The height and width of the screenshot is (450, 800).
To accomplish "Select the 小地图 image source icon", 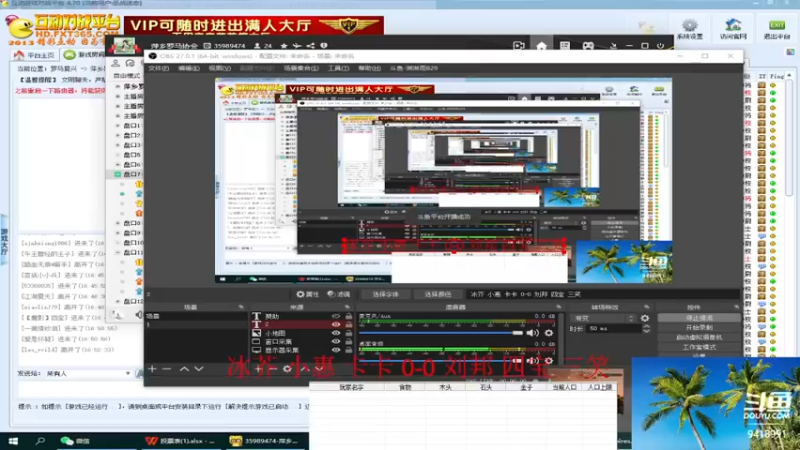I will [x=256, y=333].
